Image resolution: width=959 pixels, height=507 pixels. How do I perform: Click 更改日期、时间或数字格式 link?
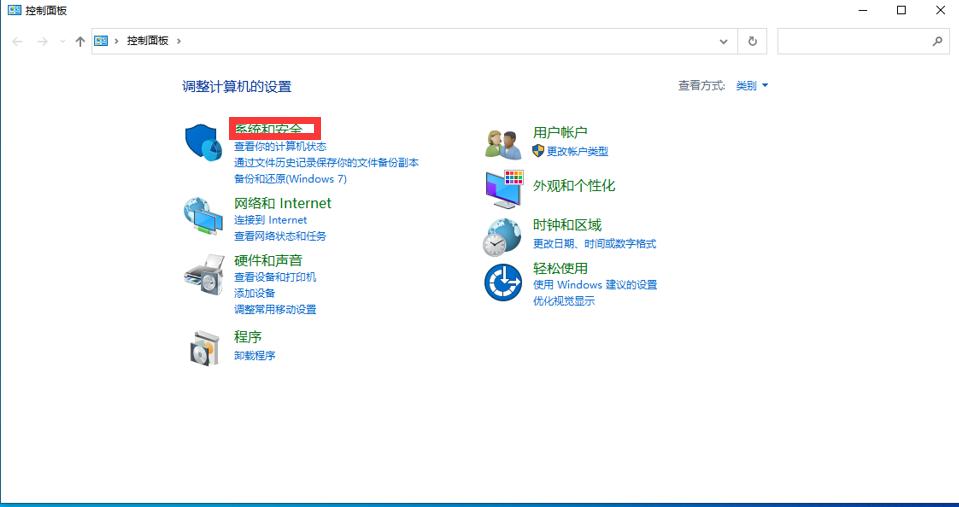(x=594, y=243)
